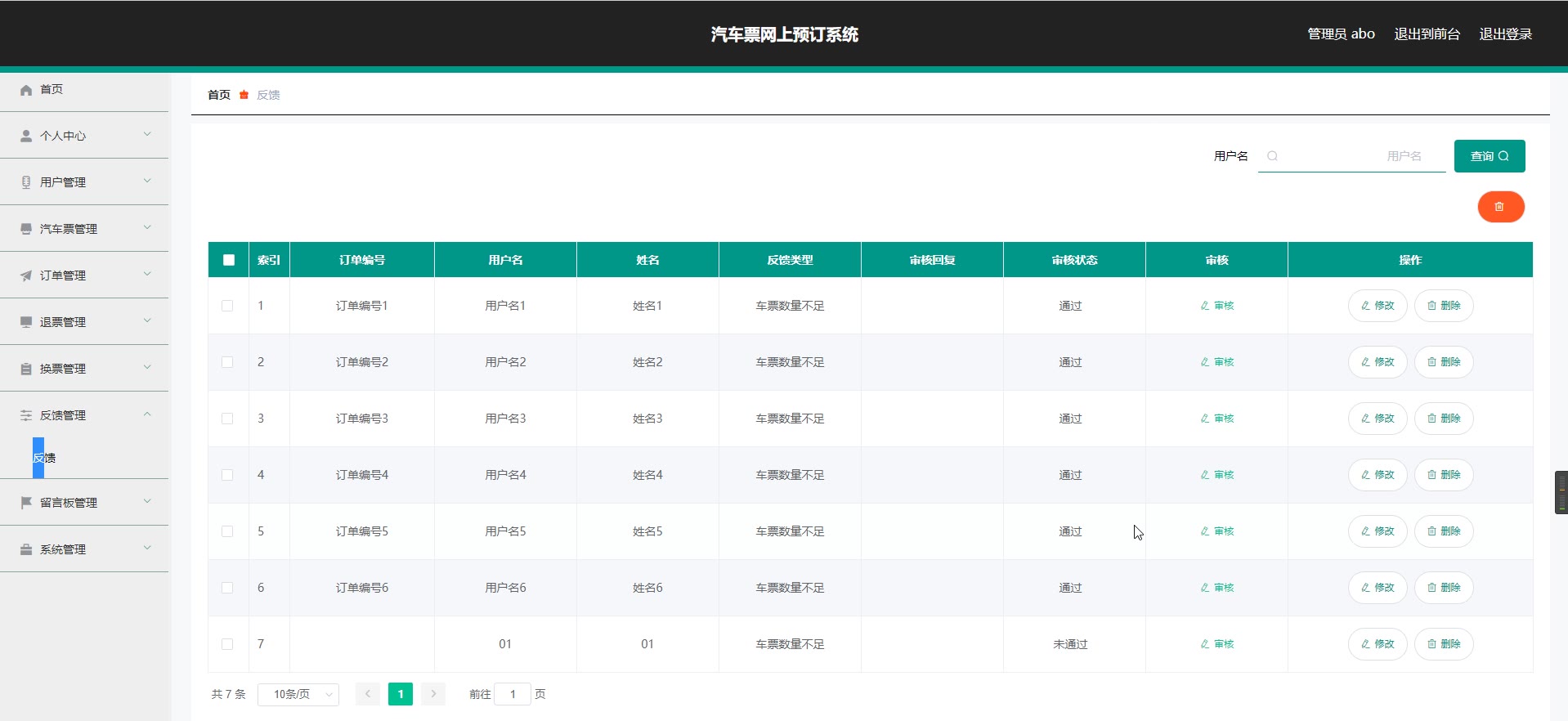Check the box for row 订单编号2
This screenshot has height=721, width=1568.
(x=227, y=362)
